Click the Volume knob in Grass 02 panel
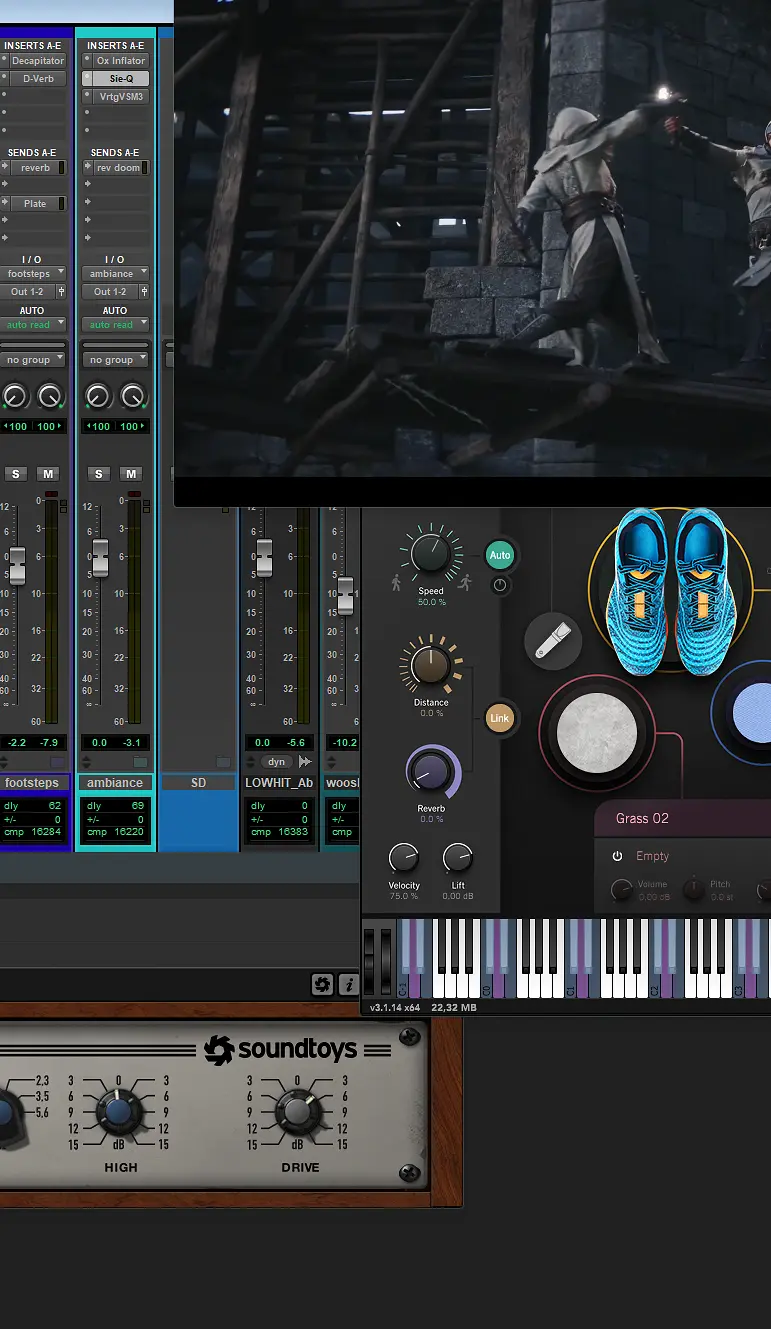The height and width of the screenshot is (1329, 771). [x=622, y=889]
